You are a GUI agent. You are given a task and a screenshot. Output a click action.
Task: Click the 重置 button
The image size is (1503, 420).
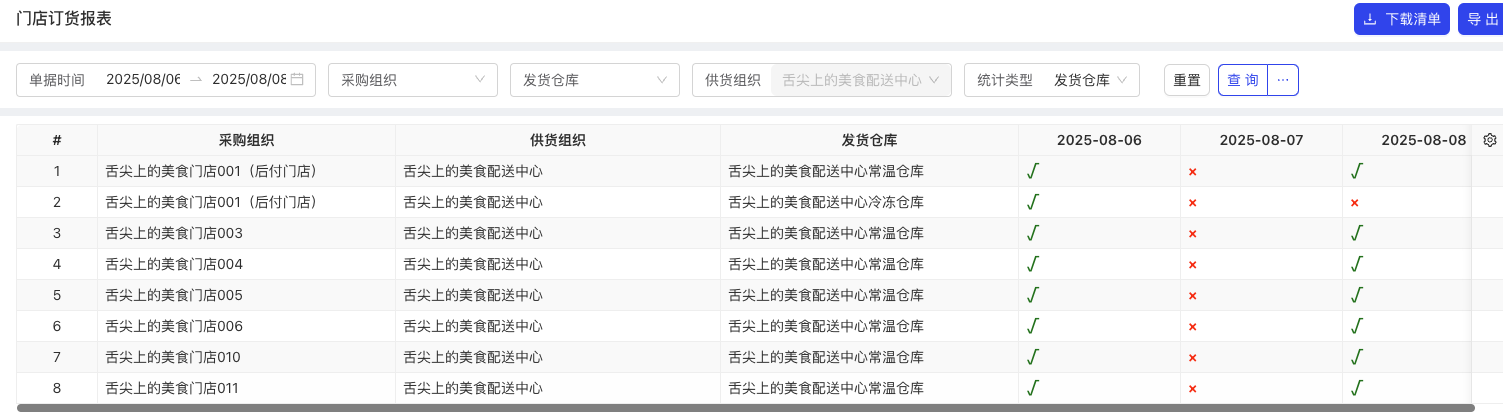coord(1187,80)
